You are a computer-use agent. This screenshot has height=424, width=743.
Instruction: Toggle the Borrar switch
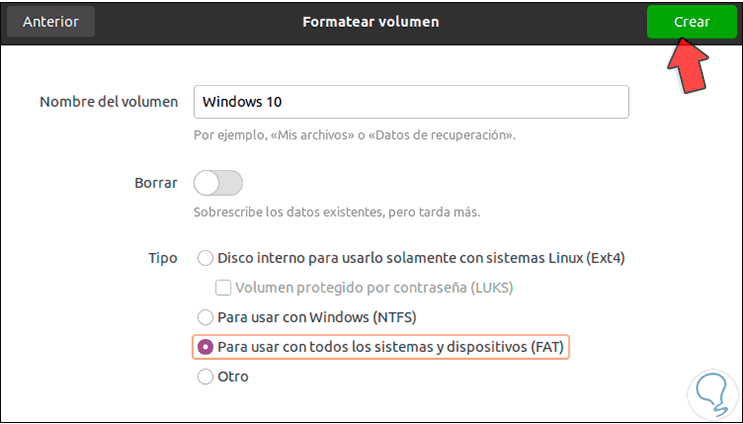218,183
